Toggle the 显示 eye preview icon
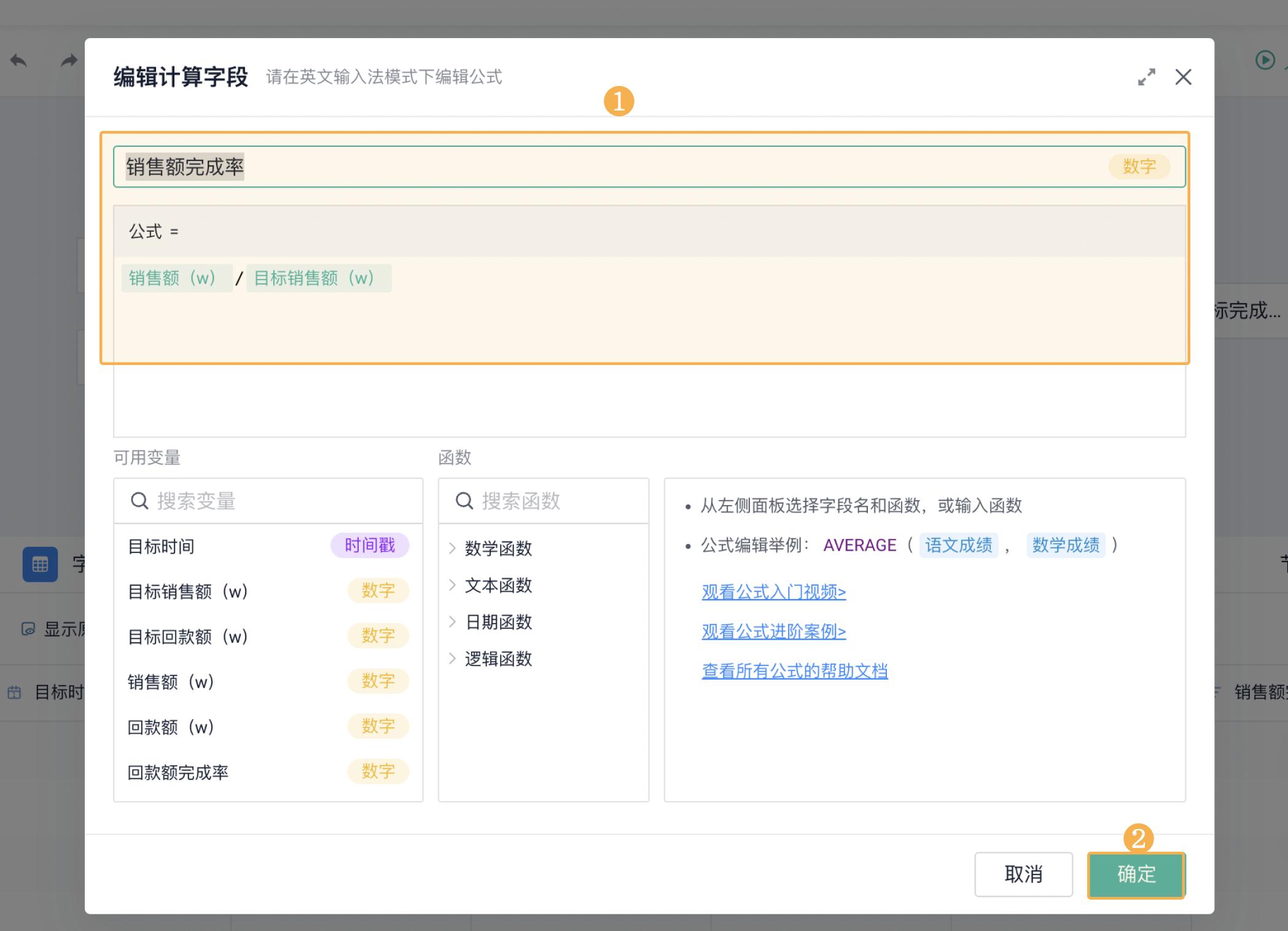Image resolution: width=1288 pixels, height=931 pixels. (x=27, y=629)
